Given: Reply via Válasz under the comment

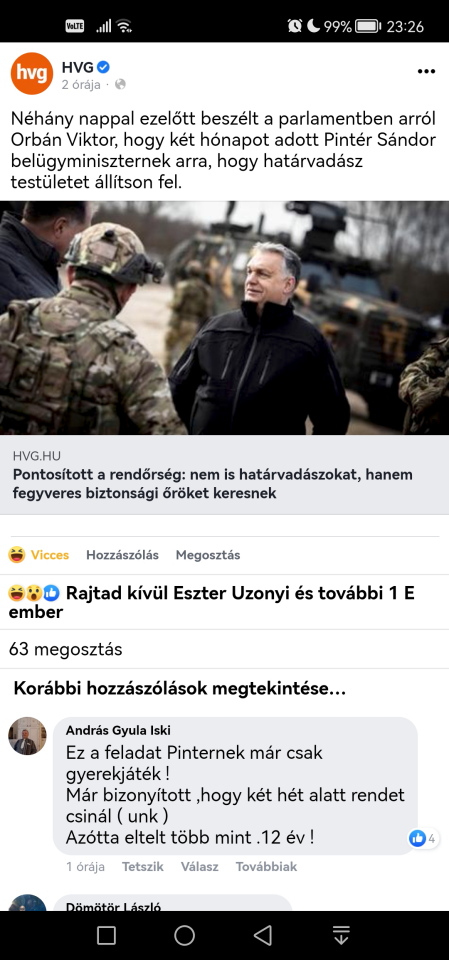Looking at the screenshot, I should pyautogui.click(x=200, y=866).
